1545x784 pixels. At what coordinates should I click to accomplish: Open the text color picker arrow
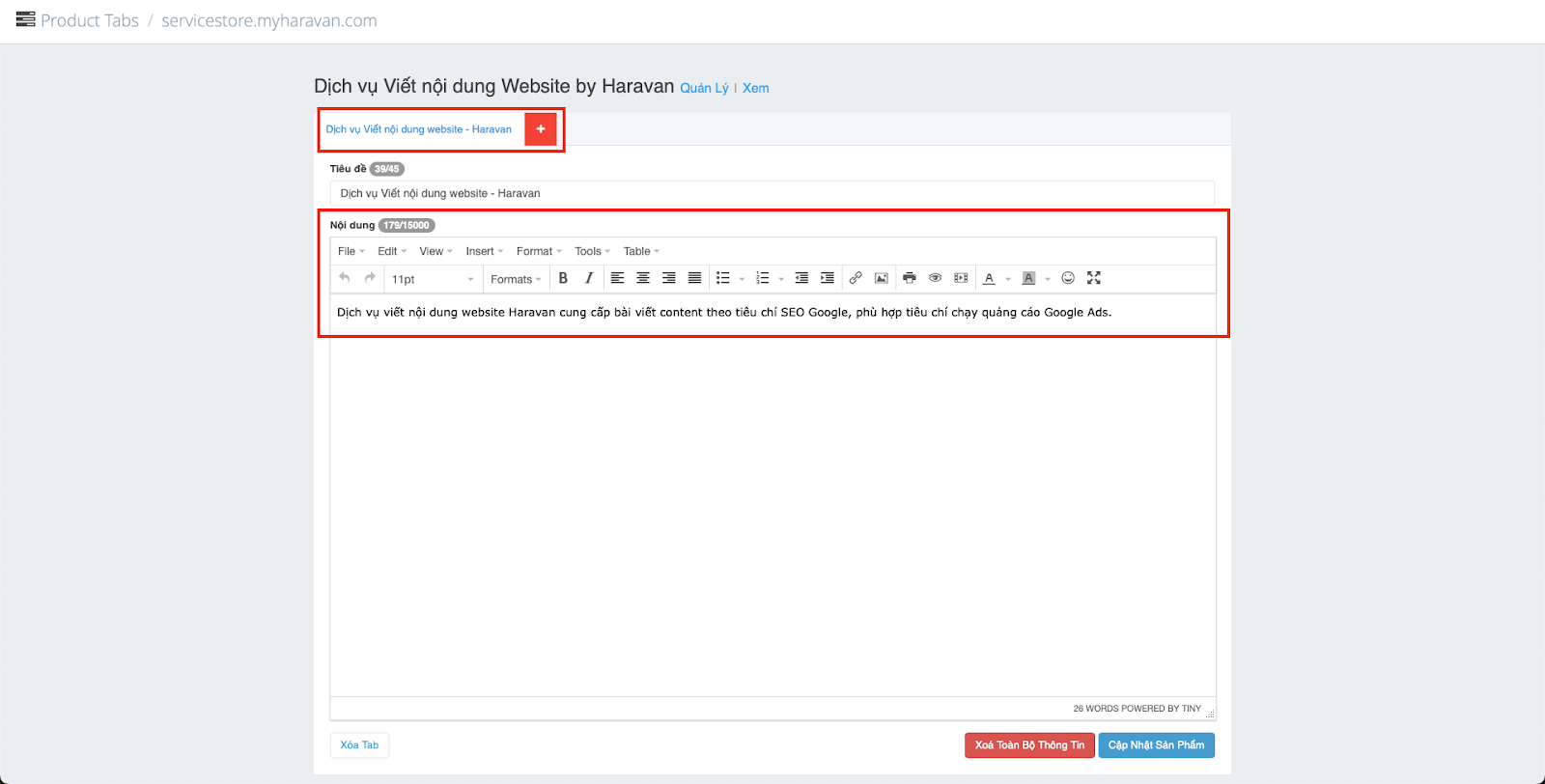1008,279
